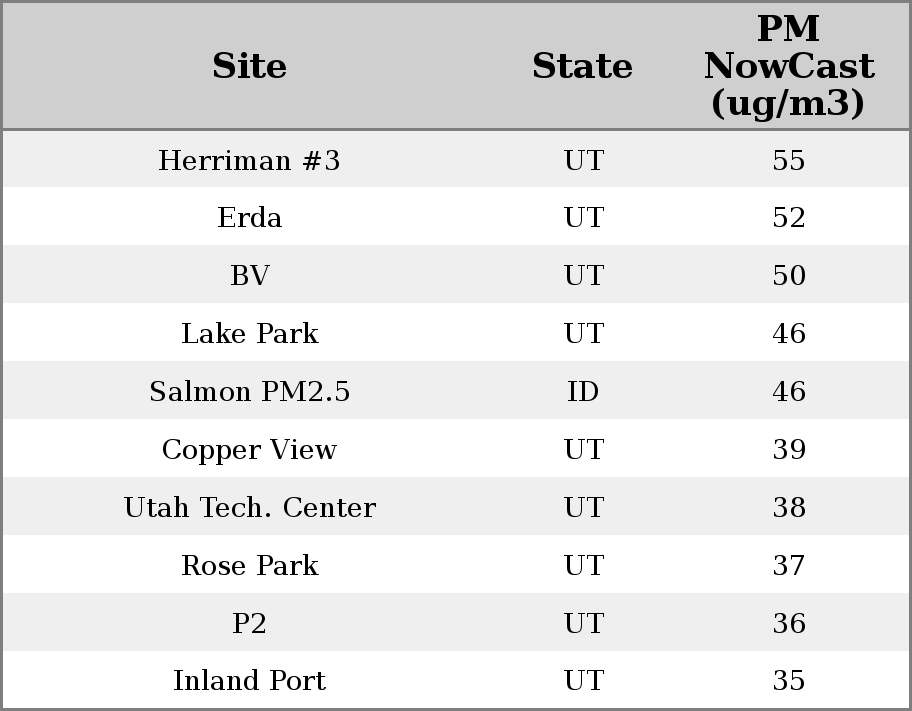Viewport: 912px width, 711px height.
Task: Click the PM NowCast column header
Action: [x=788, y=67]
